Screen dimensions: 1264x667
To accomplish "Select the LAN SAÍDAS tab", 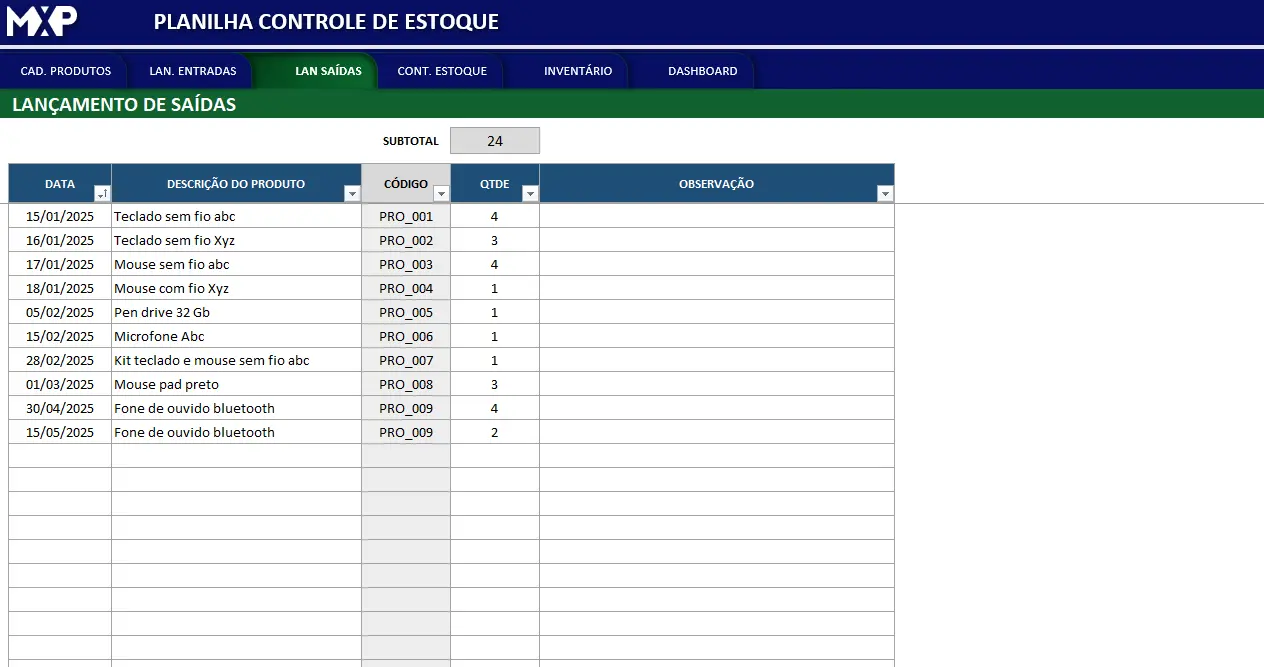I will pos(328,71).
